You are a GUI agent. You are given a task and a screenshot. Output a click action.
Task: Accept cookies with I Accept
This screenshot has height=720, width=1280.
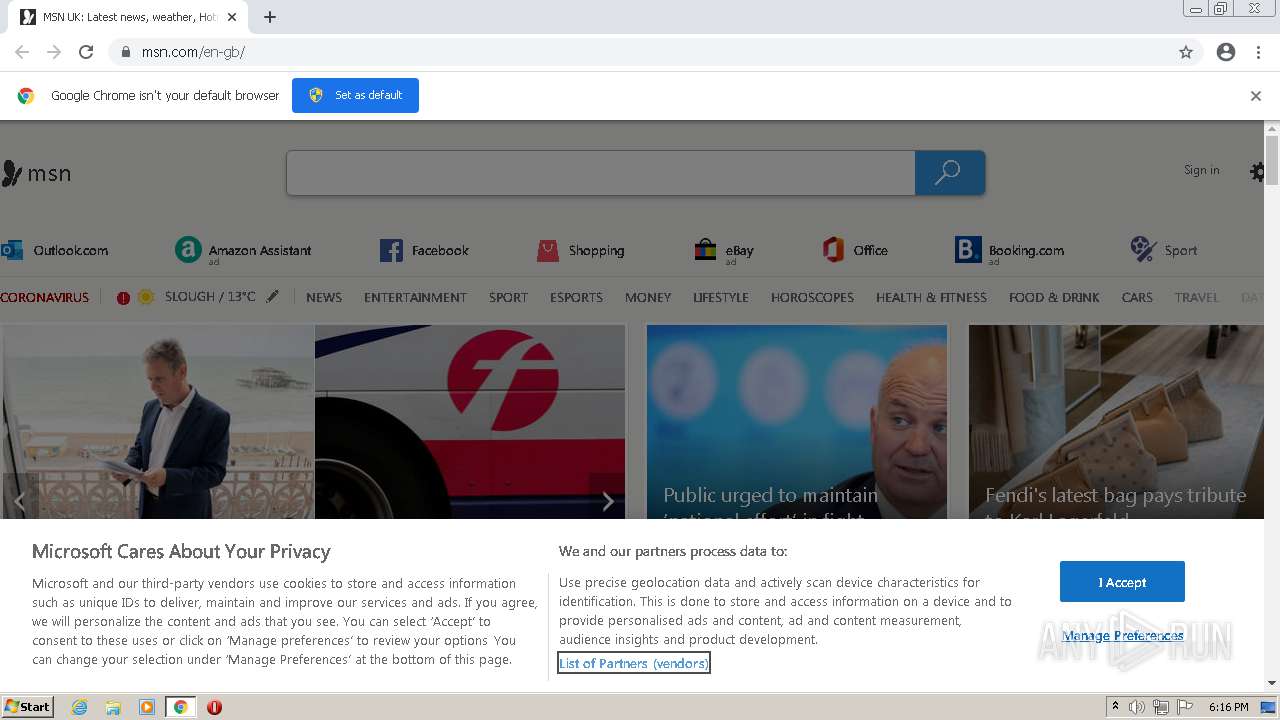pyautogui.click(x=1122, y=582)
